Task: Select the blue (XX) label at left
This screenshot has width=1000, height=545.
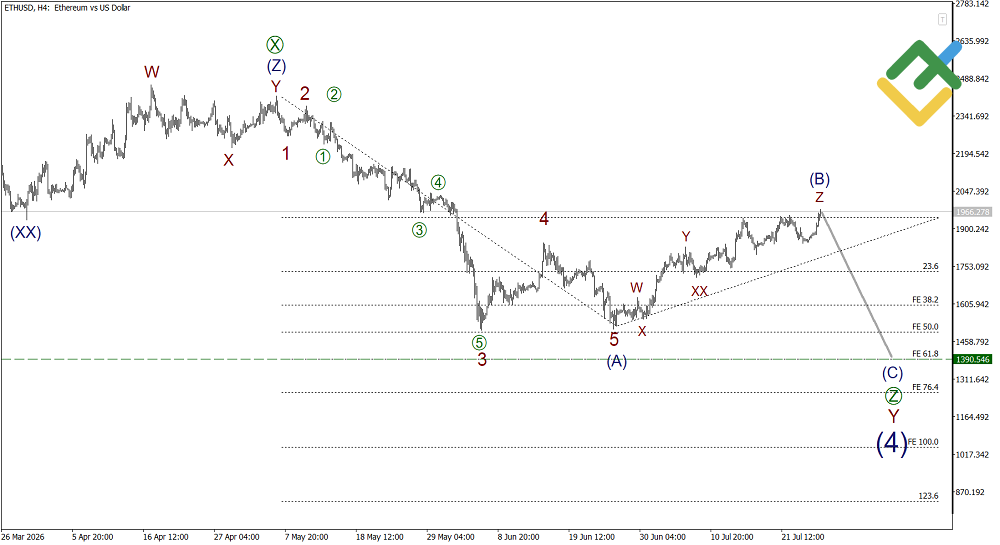Action: pos(26,233)
